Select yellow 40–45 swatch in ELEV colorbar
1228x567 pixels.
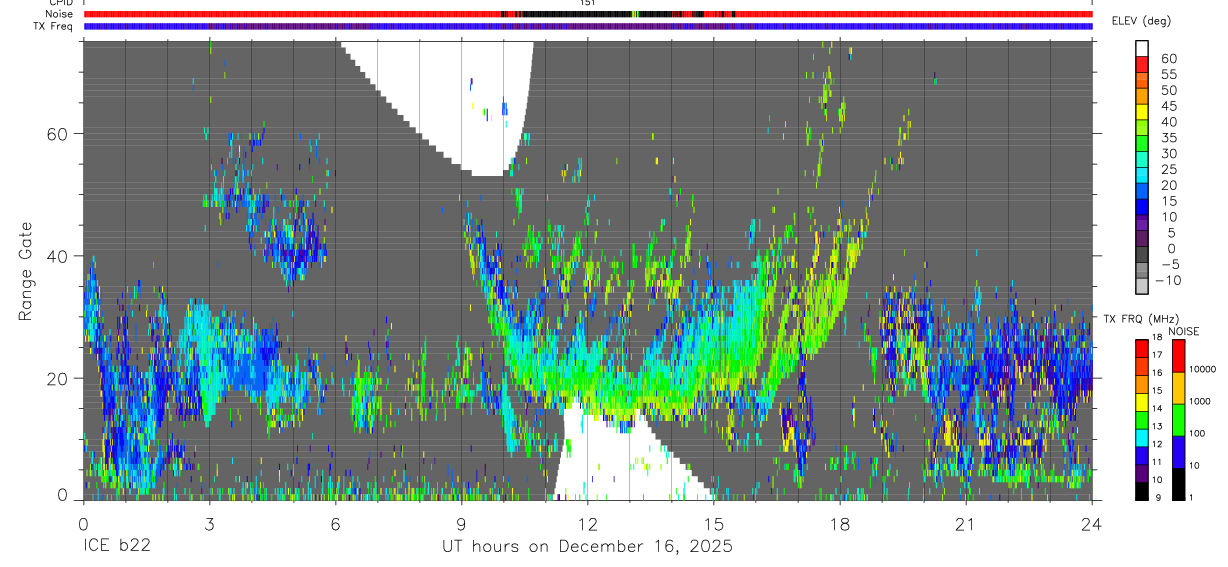(1142, 113)
